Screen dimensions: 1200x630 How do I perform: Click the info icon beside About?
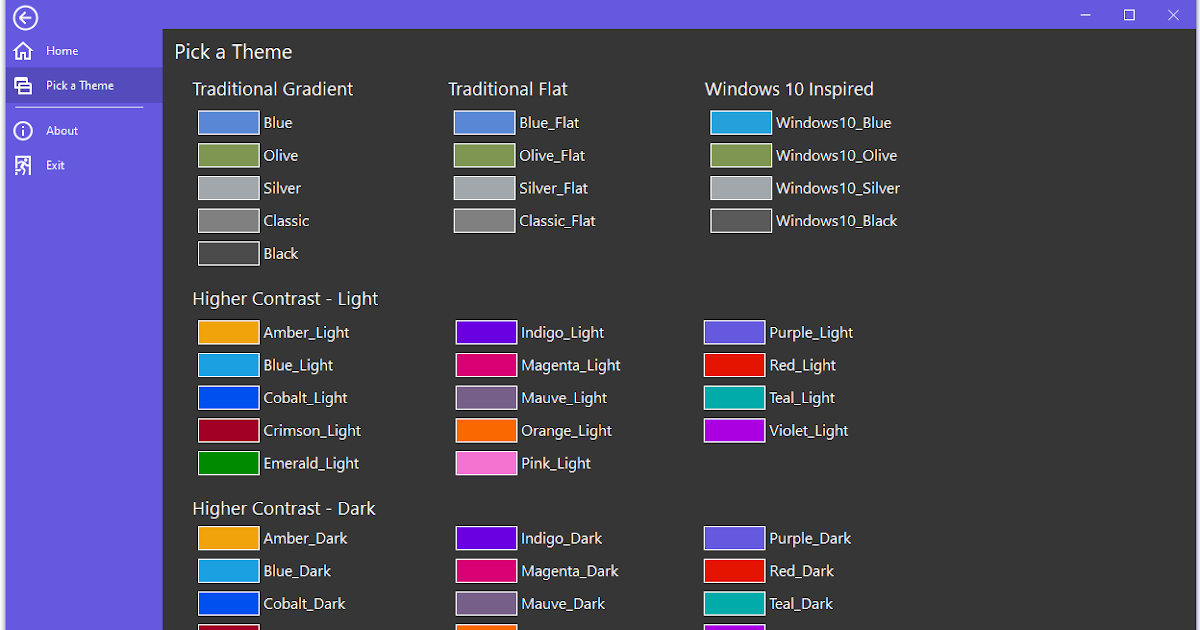click(22, 130)
